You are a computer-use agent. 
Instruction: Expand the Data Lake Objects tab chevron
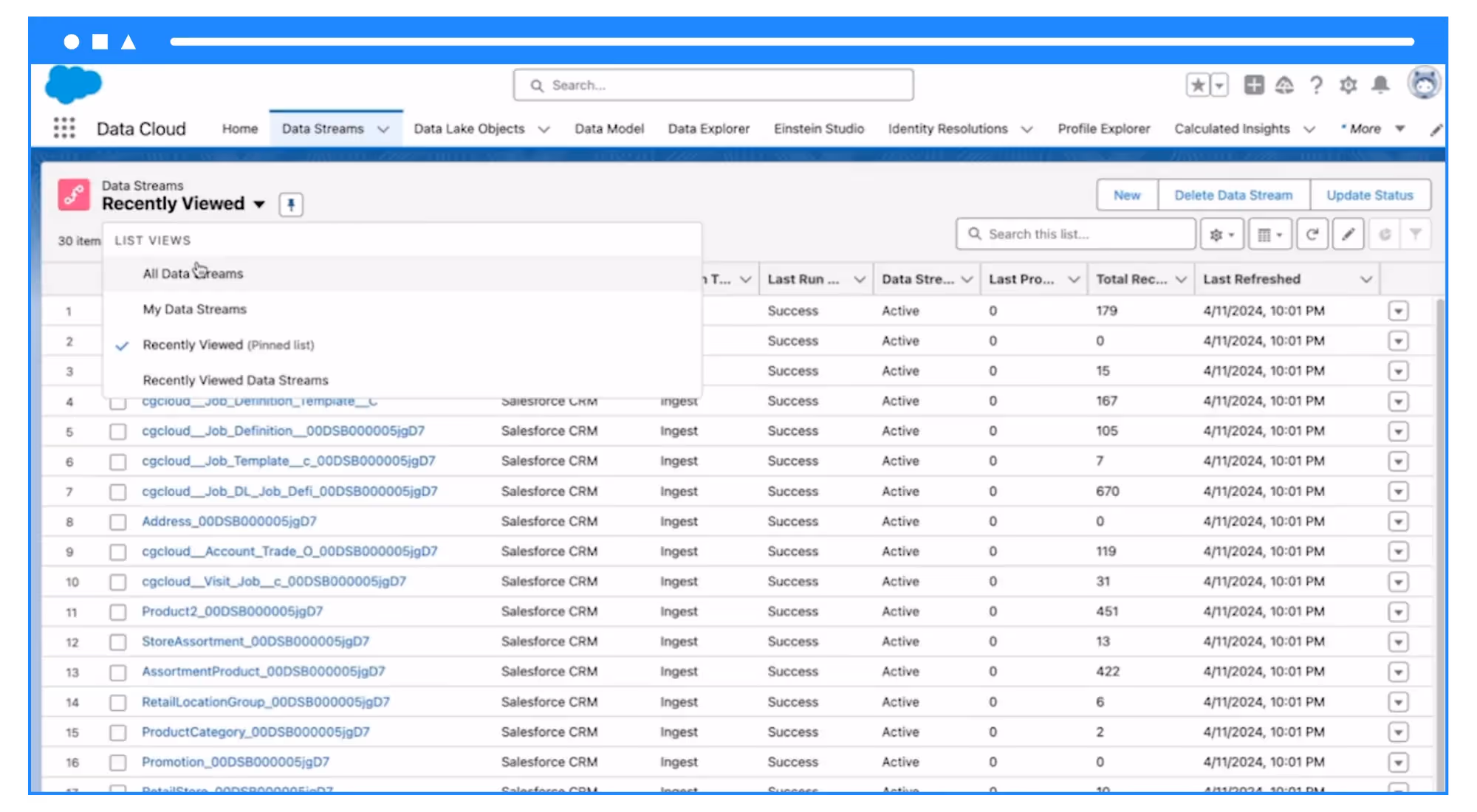[x=544, y=129]
